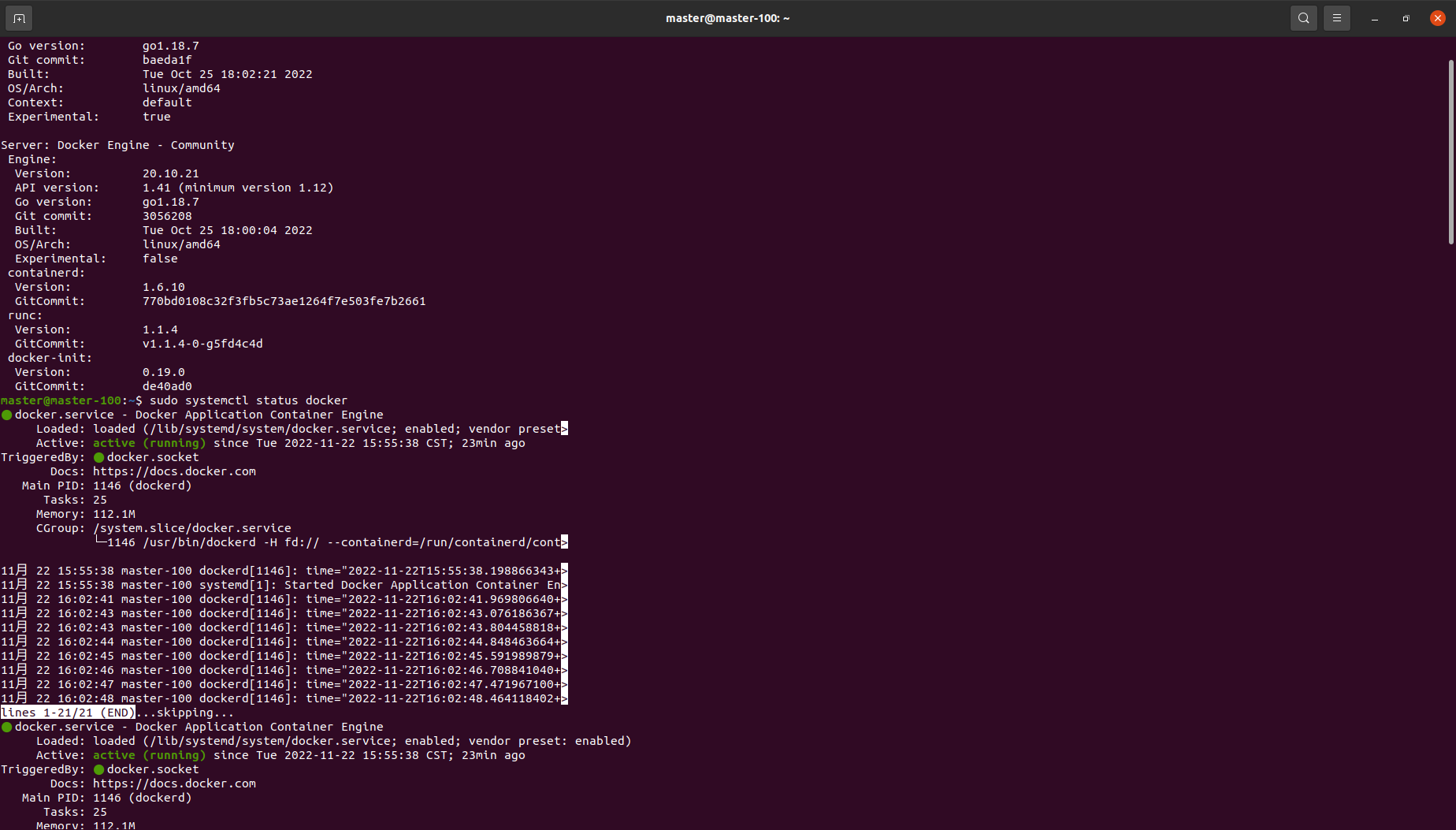The width and height of the screenshot is (1456, 830).
Task: Click the 'Experimental: false' value
Action: (x=160, y=259)
